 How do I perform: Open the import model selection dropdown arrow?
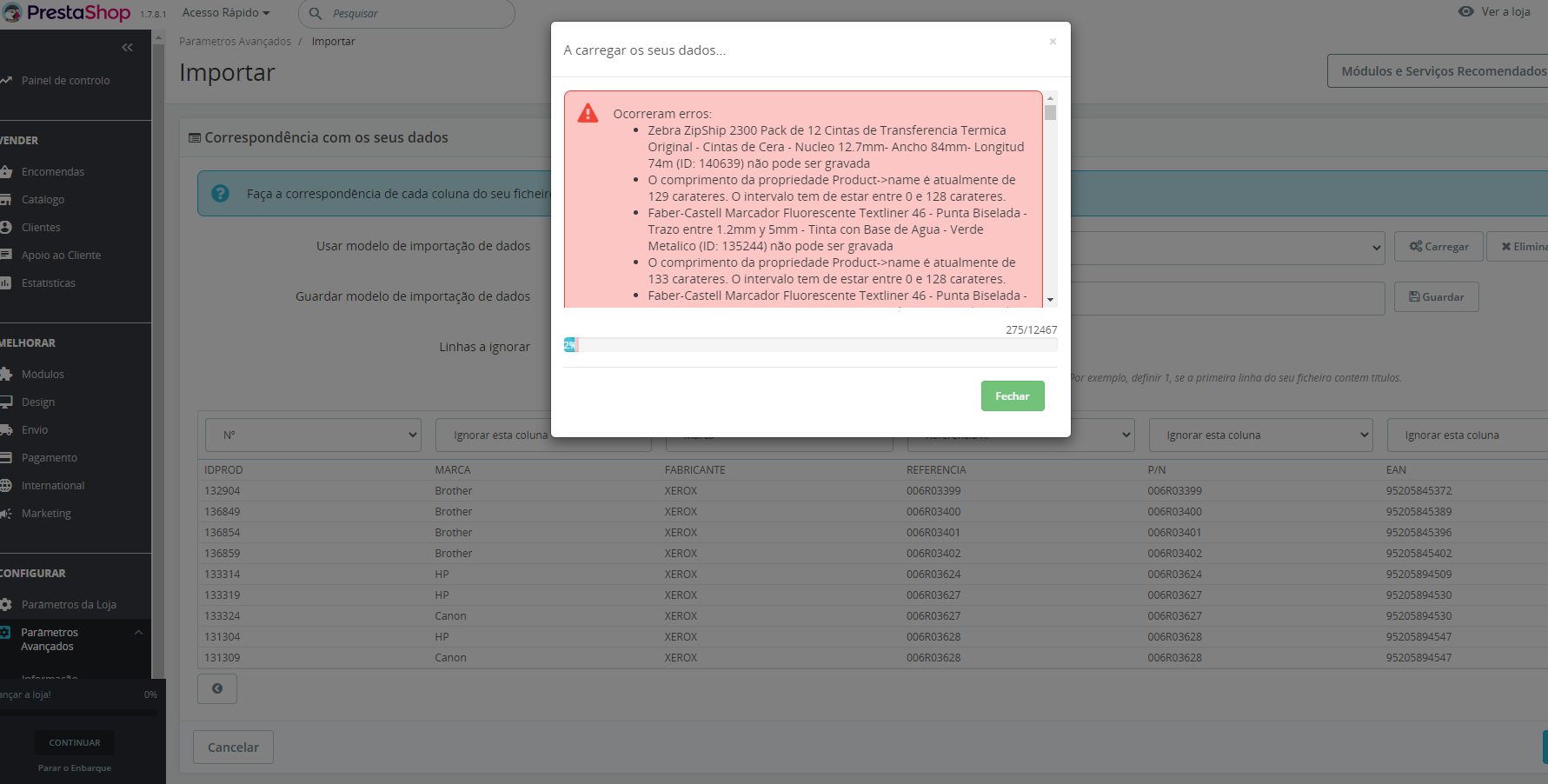[1376, 248]
